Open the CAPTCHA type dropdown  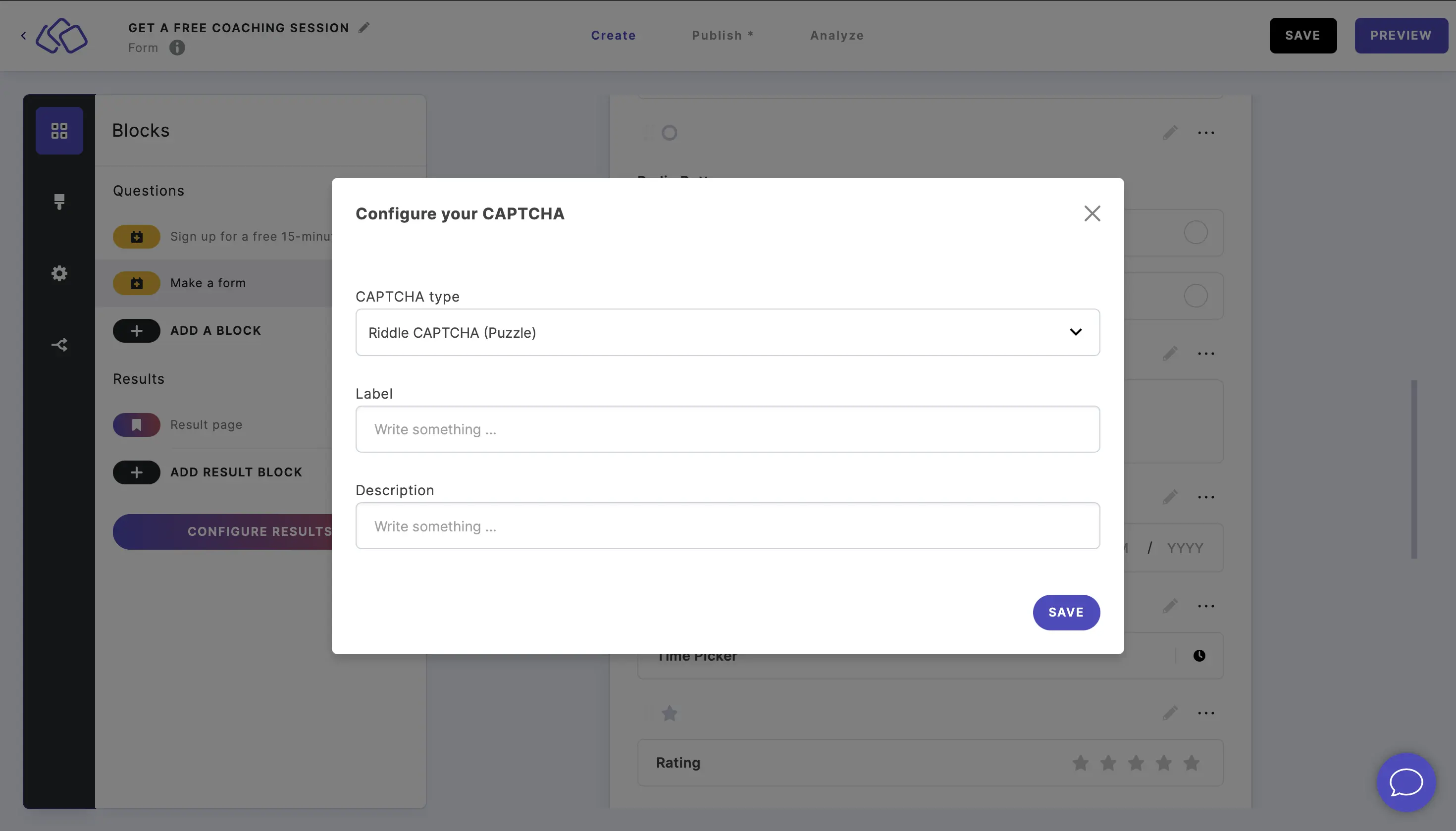pyautogui.click(x=727, y=332)
